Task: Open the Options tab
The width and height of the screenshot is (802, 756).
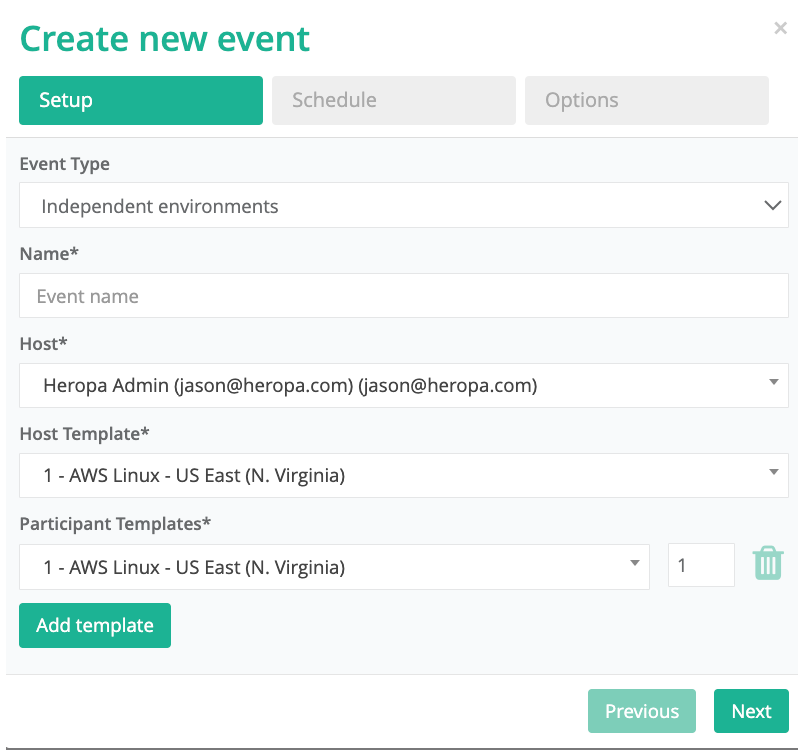Action: click(647, 100)
